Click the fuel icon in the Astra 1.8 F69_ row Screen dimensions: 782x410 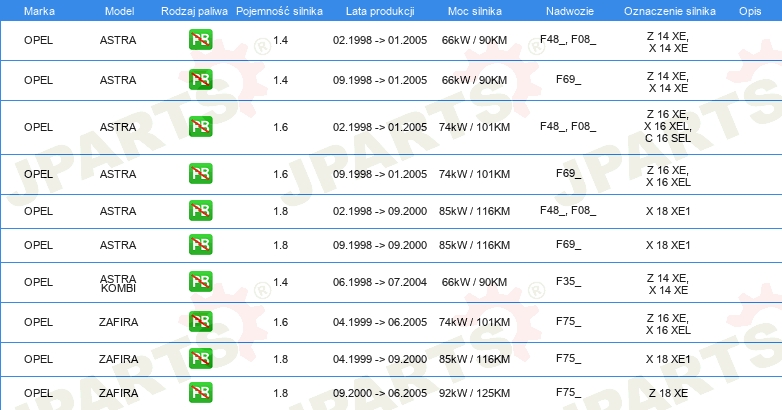[201, 244]
